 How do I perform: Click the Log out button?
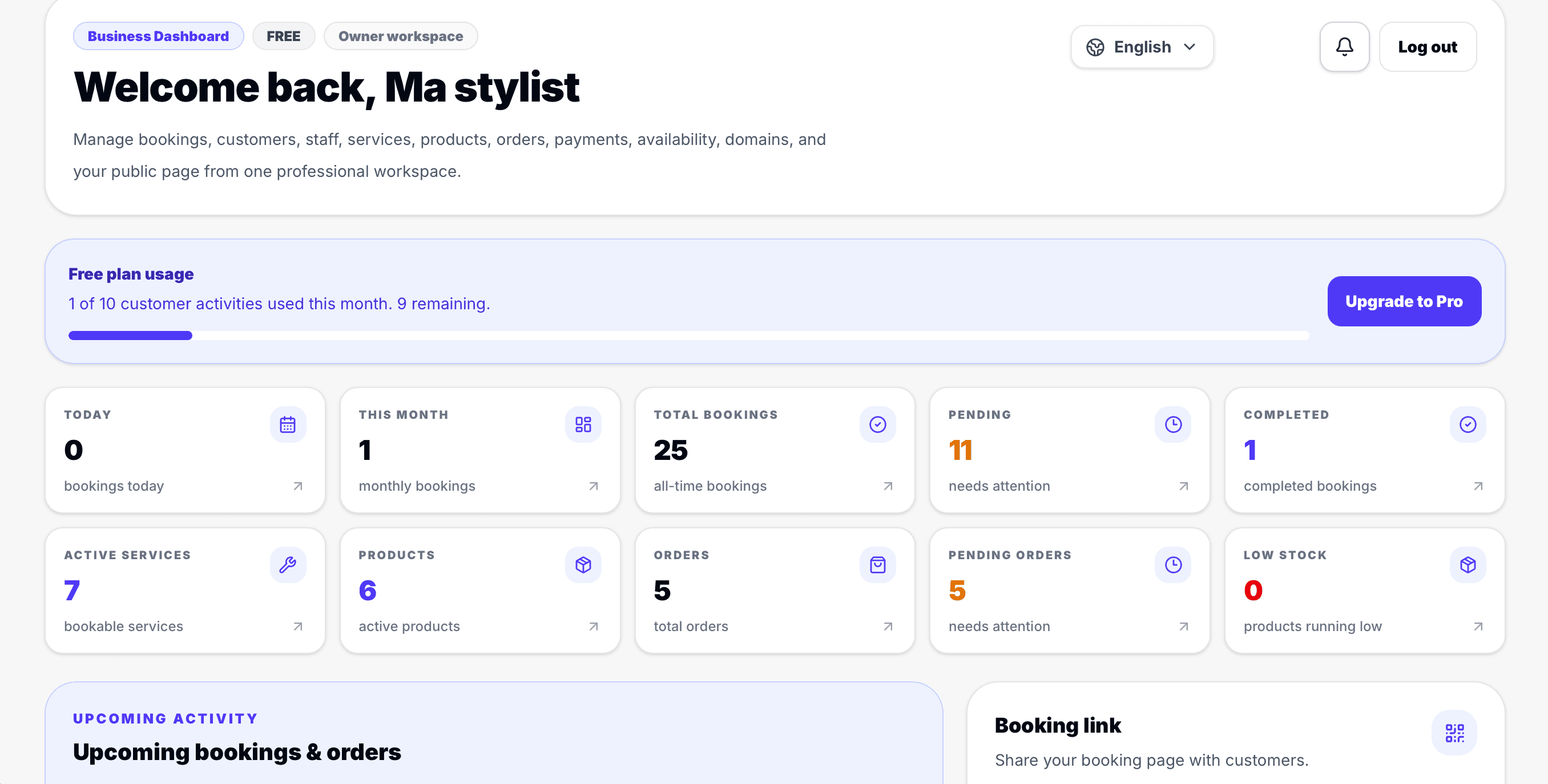point(1427,47)
